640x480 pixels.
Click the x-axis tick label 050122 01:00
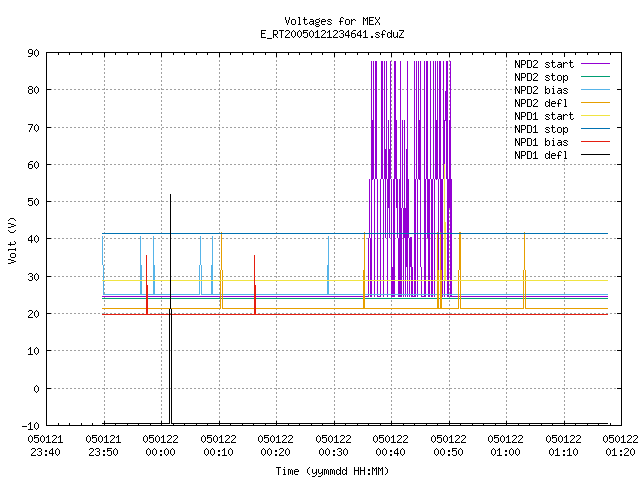pos(506,446)
